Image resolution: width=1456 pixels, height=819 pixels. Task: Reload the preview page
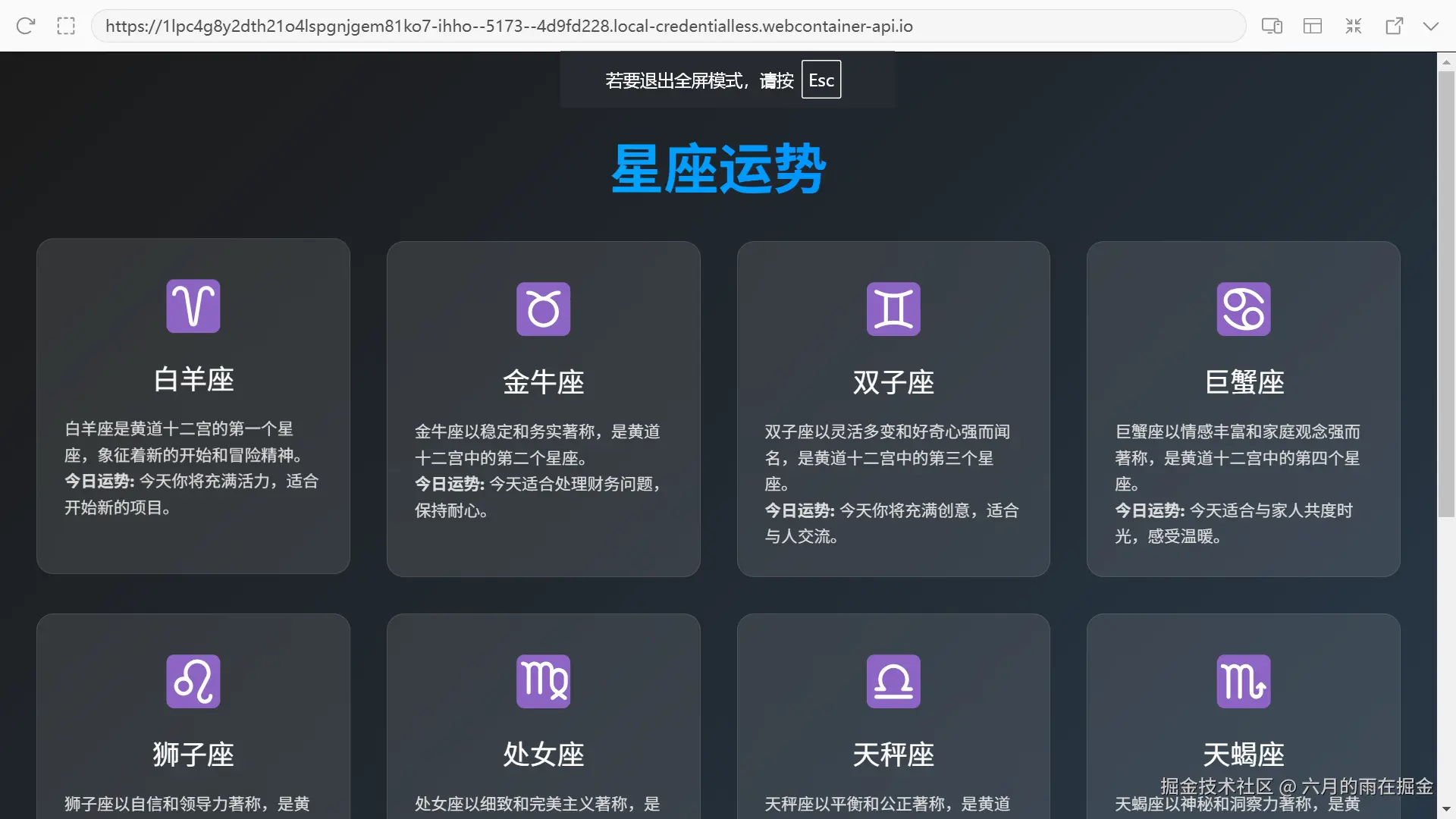[26, 26]
